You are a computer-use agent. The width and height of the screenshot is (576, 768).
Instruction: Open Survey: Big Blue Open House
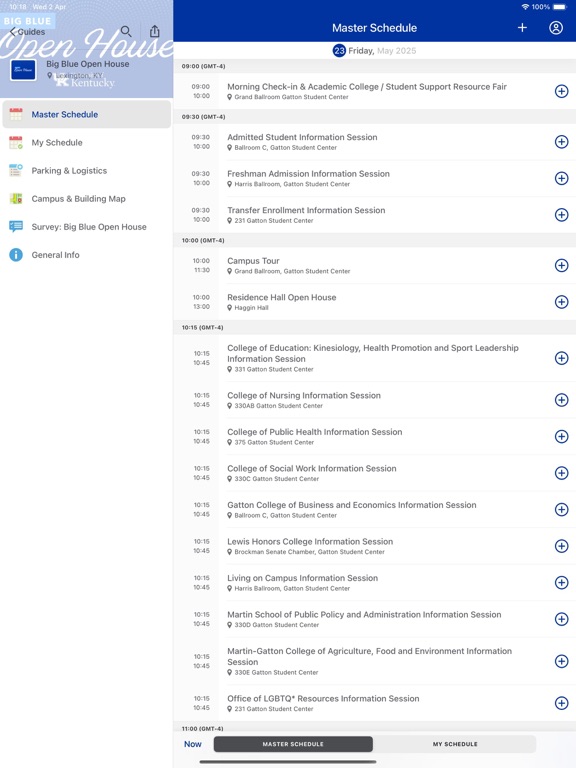pos(87,227)
